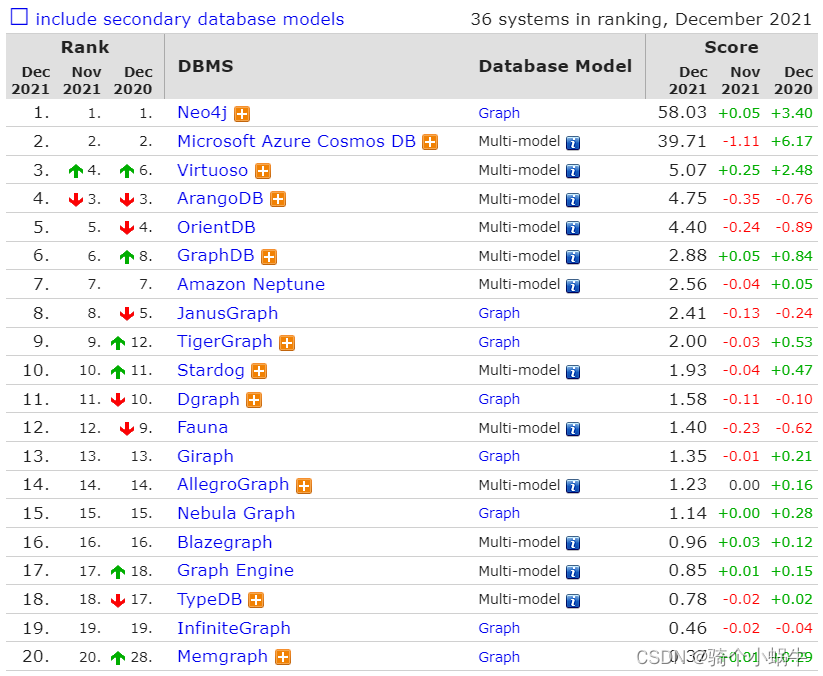
Task: Open the Multi-model info icon in Virtuoso row
Action: coord(573,171)
